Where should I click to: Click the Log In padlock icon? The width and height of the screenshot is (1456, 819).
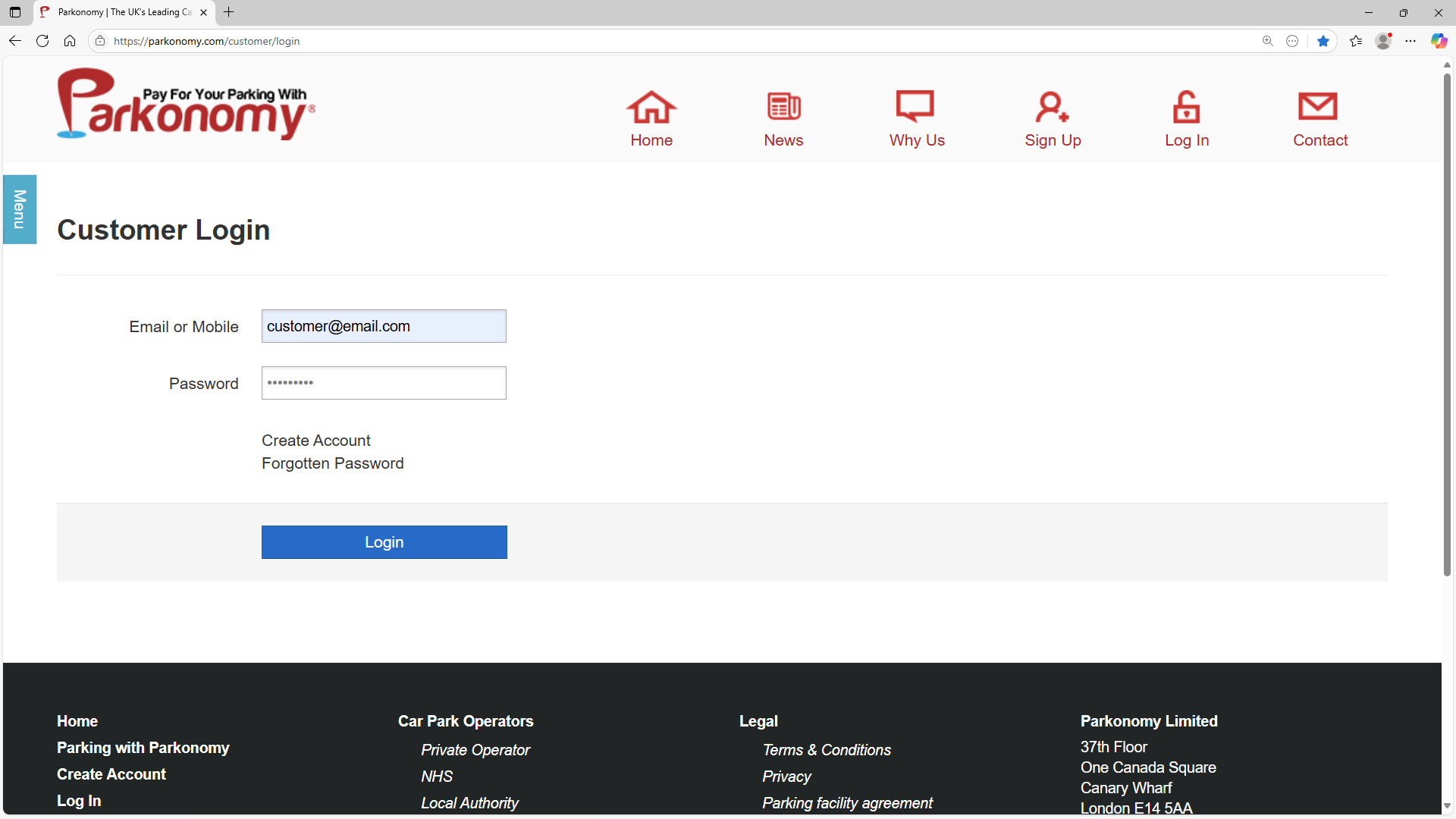tap(1187, 107)
